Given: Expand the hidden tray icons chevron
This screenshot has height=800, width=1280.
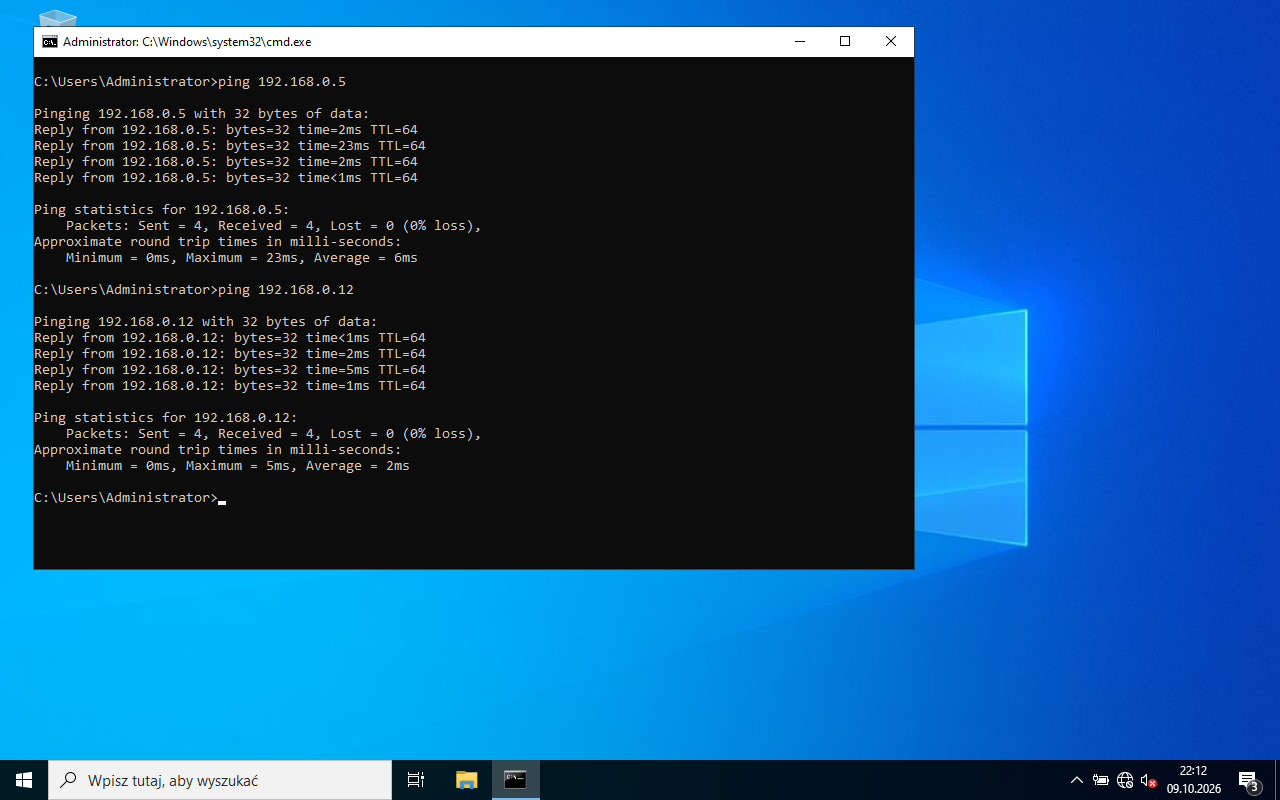Looking at the screenshot, I should click(1077, 780).
